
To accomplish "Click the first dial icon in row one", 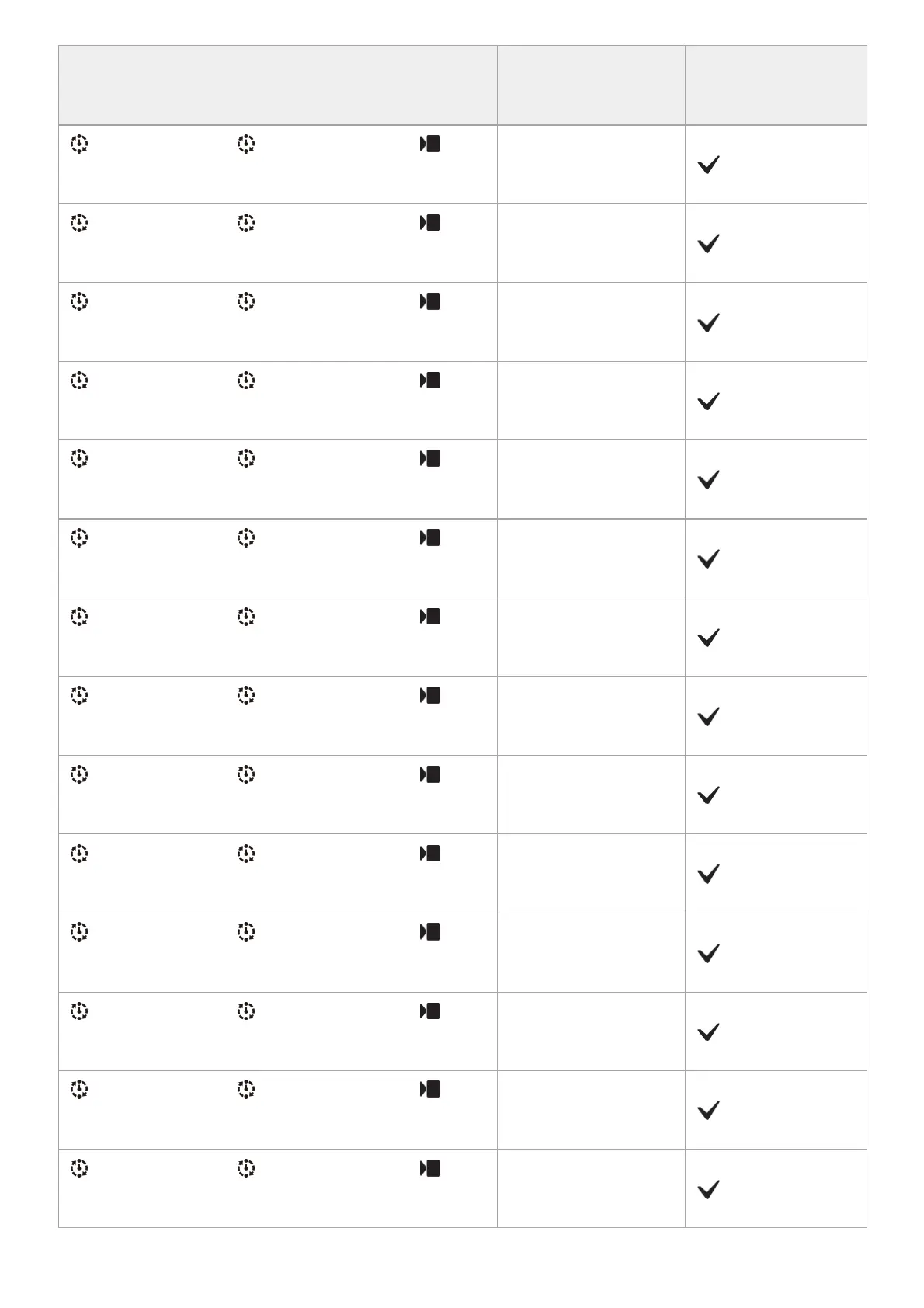I will 78,144.
